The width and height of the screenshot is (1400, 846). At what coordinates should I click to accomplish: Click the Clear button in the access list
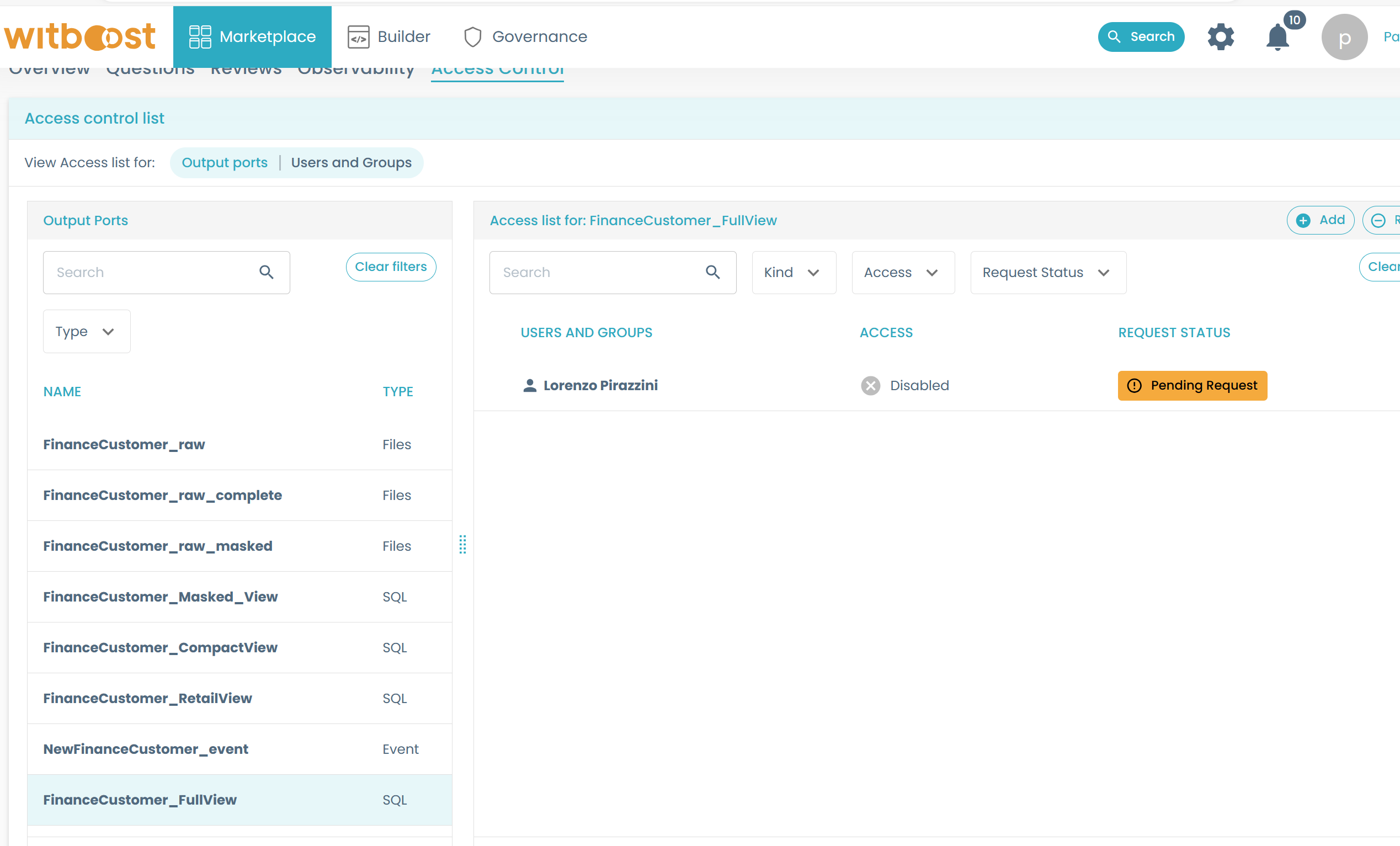coord(1381,267)
